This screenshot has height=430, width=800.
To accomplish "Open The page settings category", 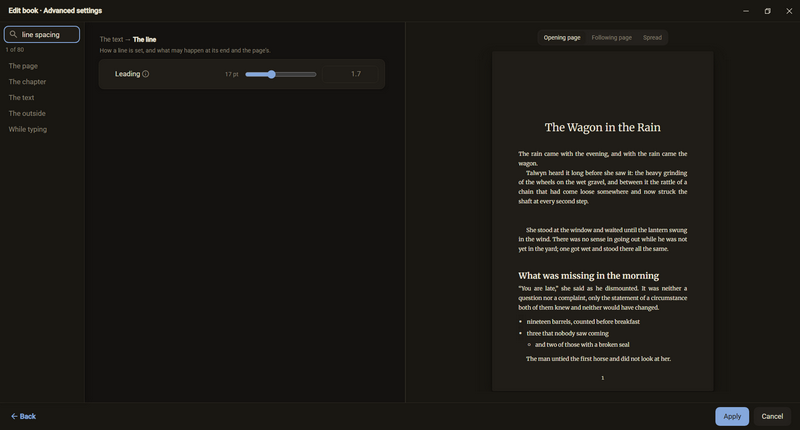I will (23, 66).
